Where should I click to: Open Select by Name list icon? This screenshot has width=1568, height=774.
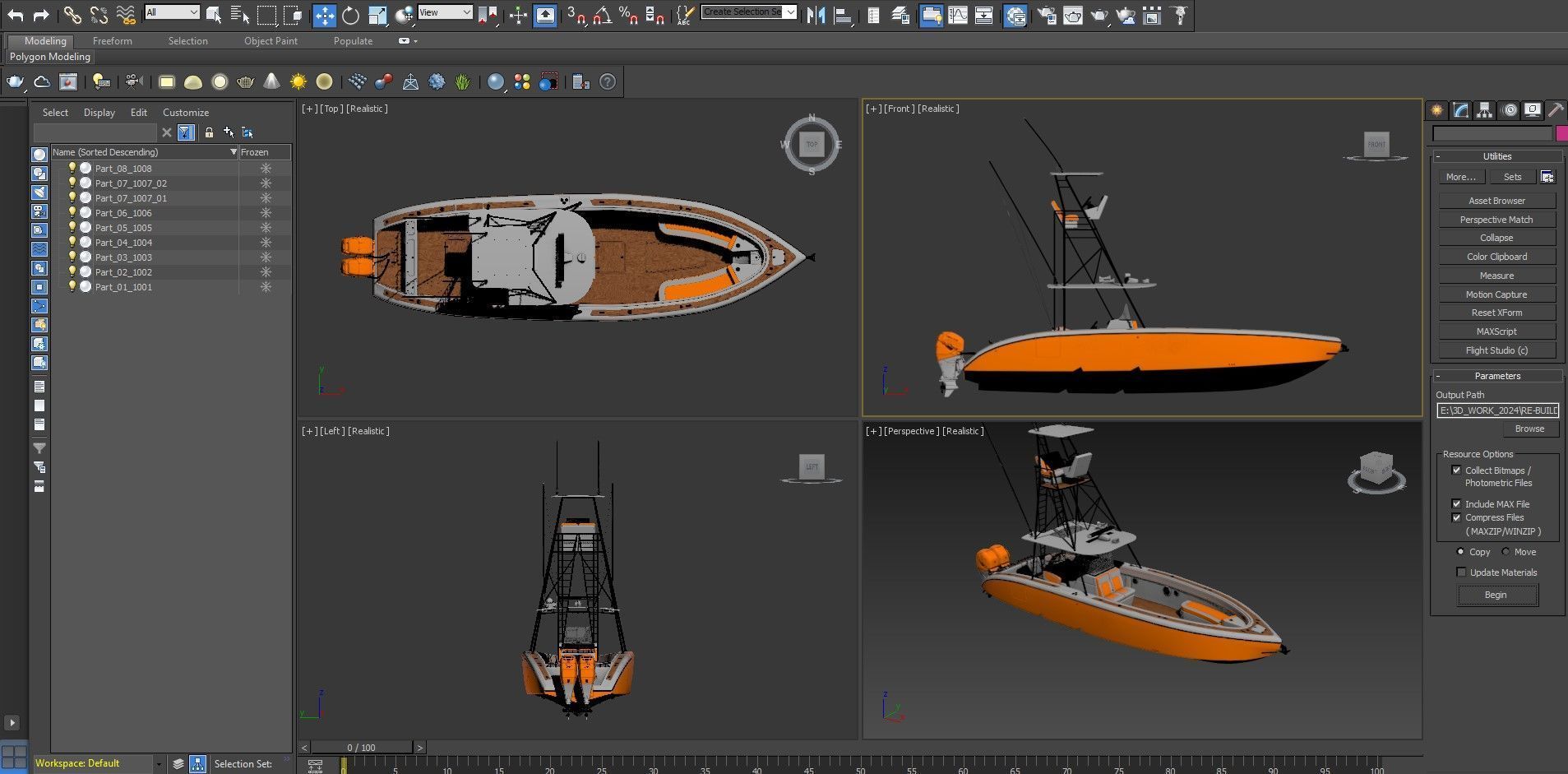coord(240,15)
